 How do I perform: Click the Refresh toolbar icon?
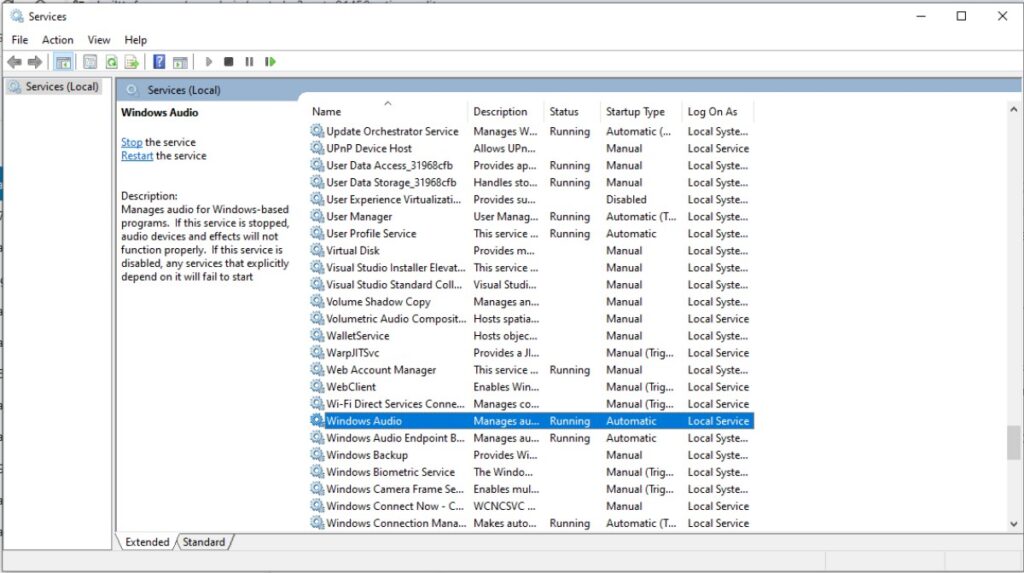[x=112, y=62]
